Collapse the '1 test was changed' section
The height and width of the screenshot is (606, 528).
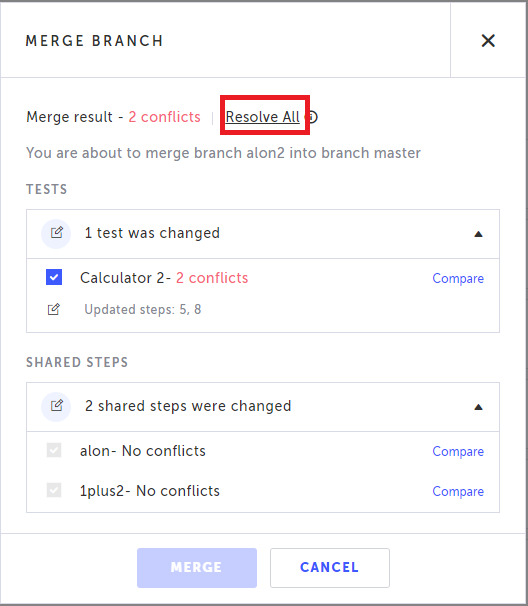[x=478, y=234]
